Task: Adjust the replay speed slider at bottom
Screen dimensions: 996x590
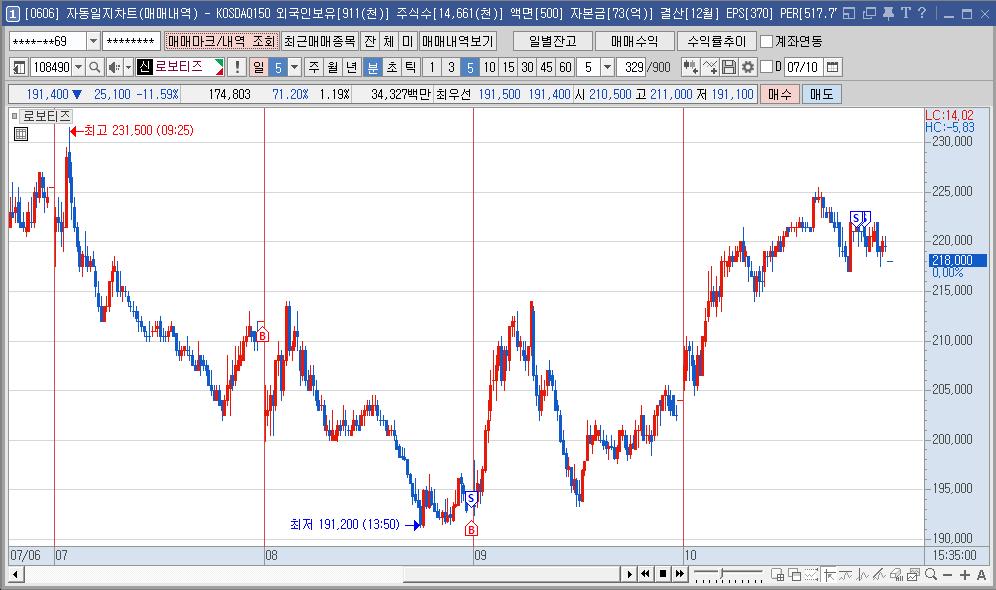Action: [x=721, y=574]
